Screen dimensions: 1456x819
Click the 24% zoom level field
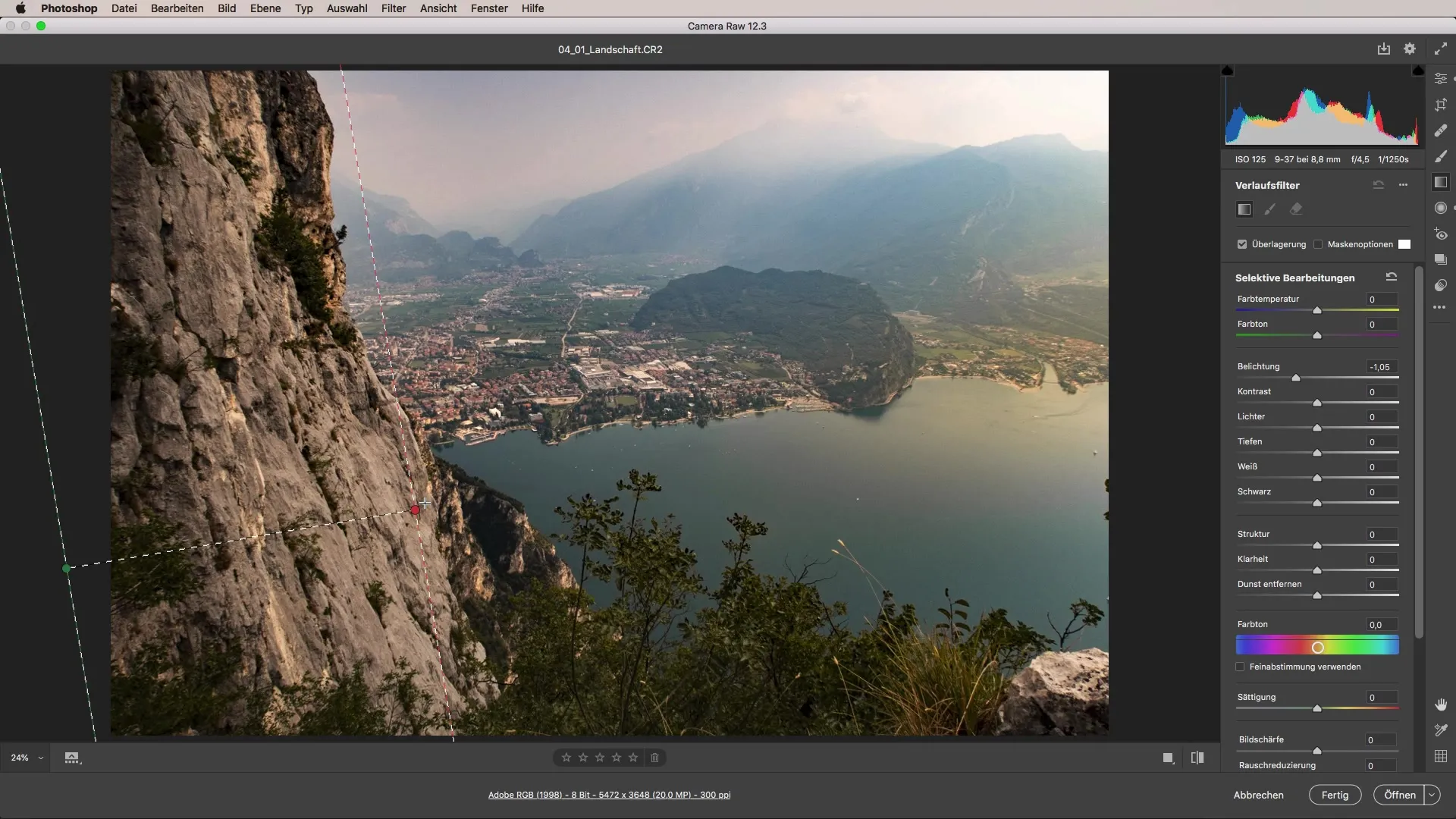click(20, 758)
